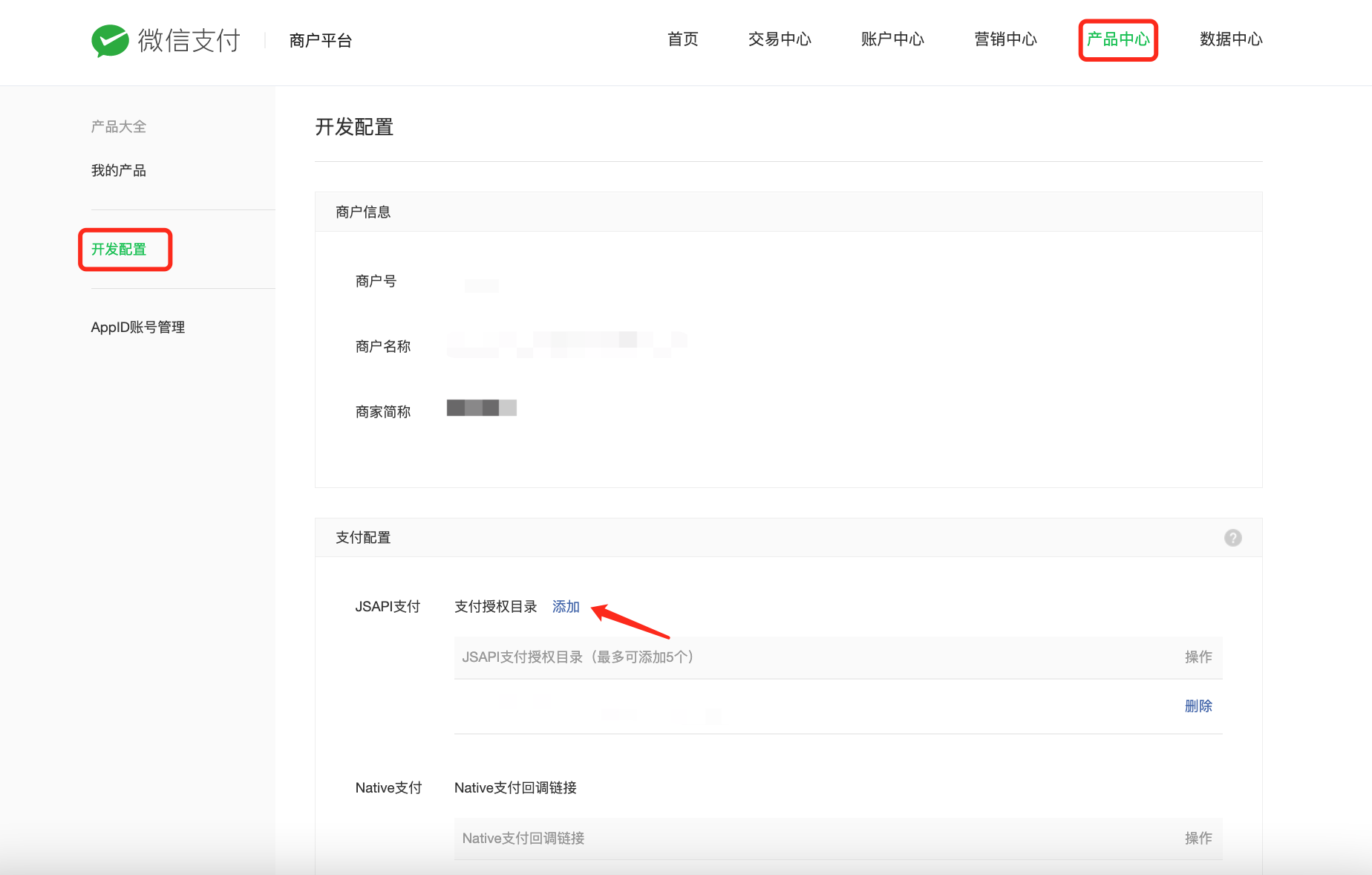1372x875 pixels.
Task: Click the 支付配置 section header
Action: [363, 538]
